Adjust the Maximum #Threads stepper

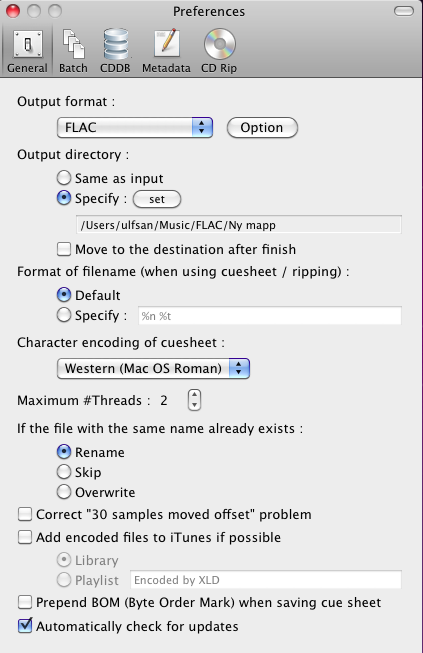tap(194, 400)
